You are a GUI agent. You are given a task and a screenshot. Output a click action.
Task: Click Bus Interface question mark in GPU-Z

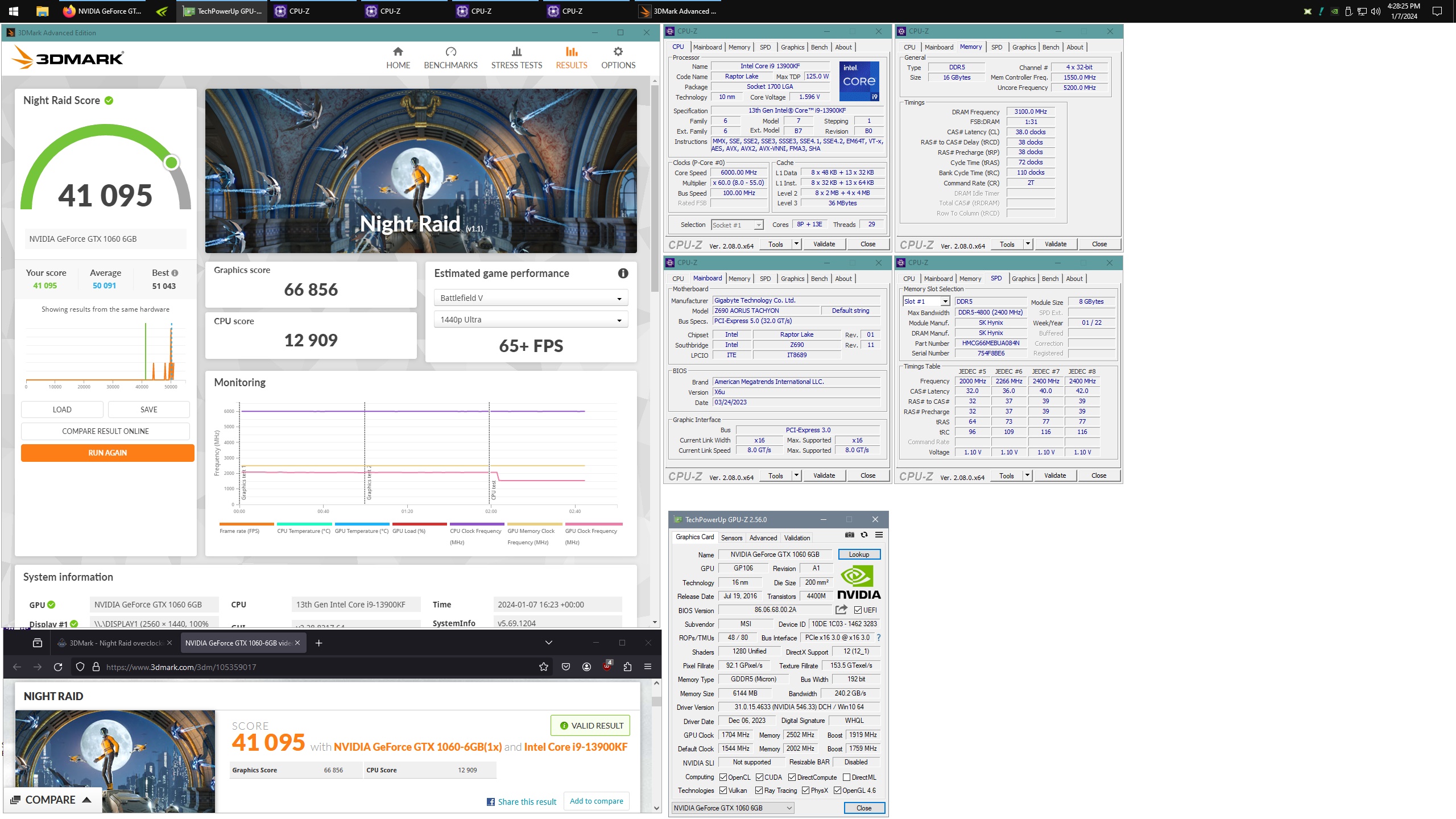click(x=879, y=638)
